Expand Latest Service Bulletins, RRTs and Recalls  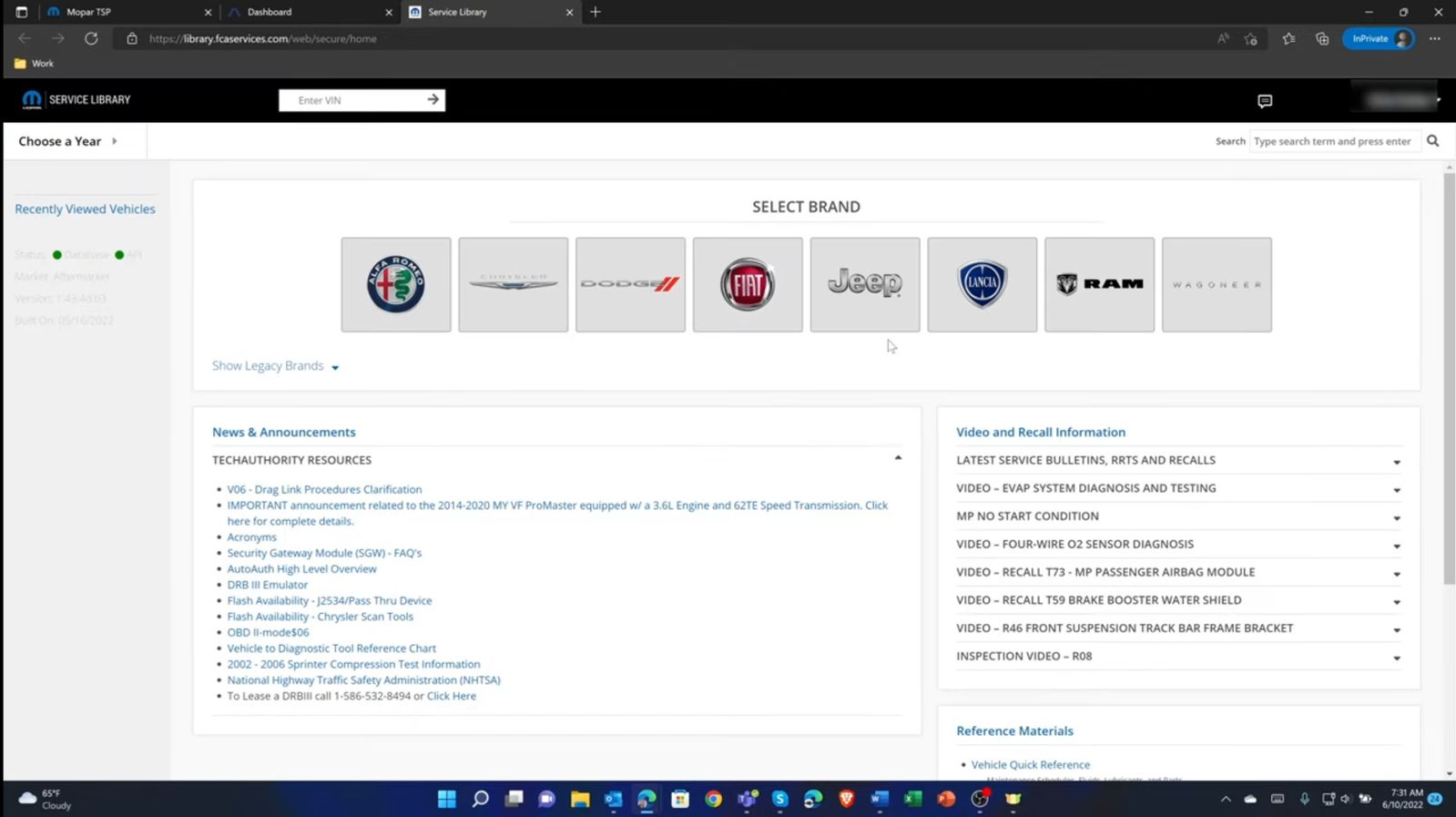pyautogui.click(x=1178, y=461)
